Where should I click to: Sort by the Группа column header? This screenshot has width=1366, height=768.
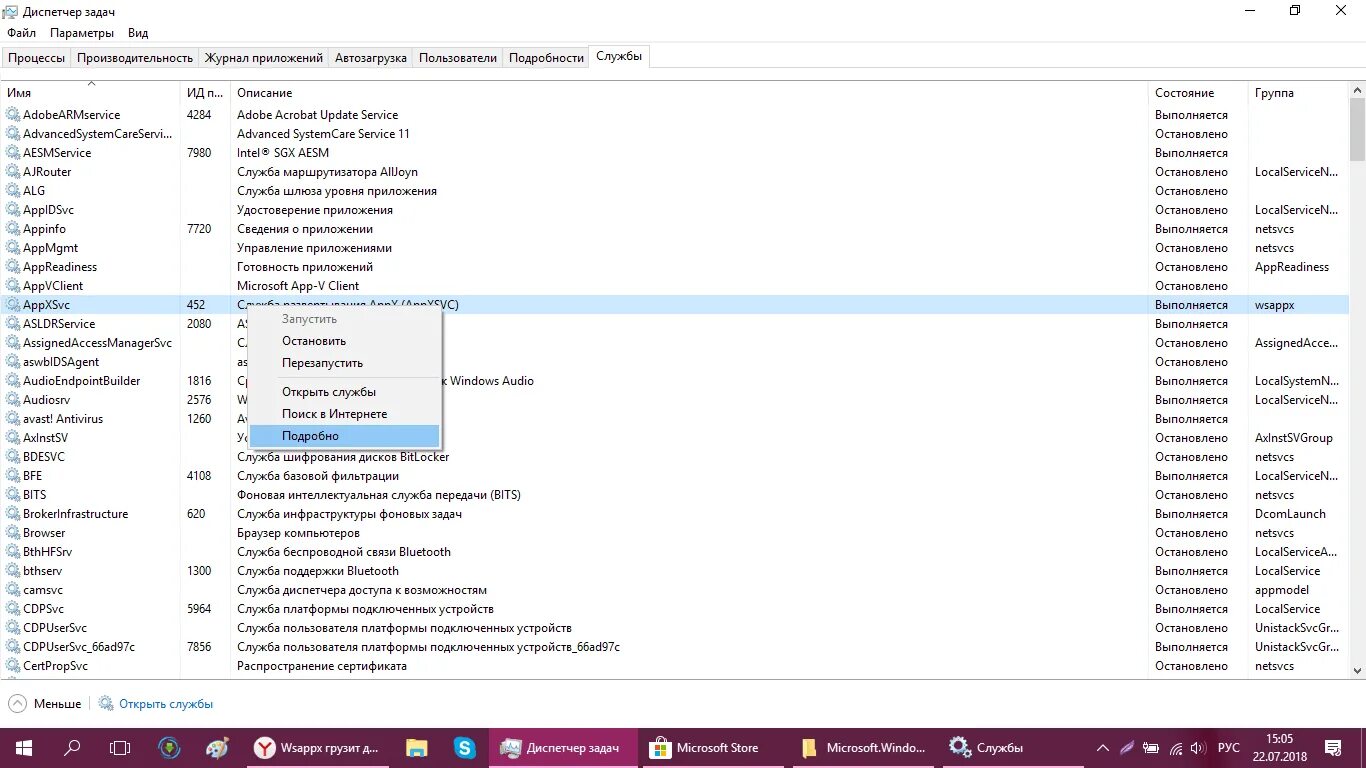(x=1298, y=93)
